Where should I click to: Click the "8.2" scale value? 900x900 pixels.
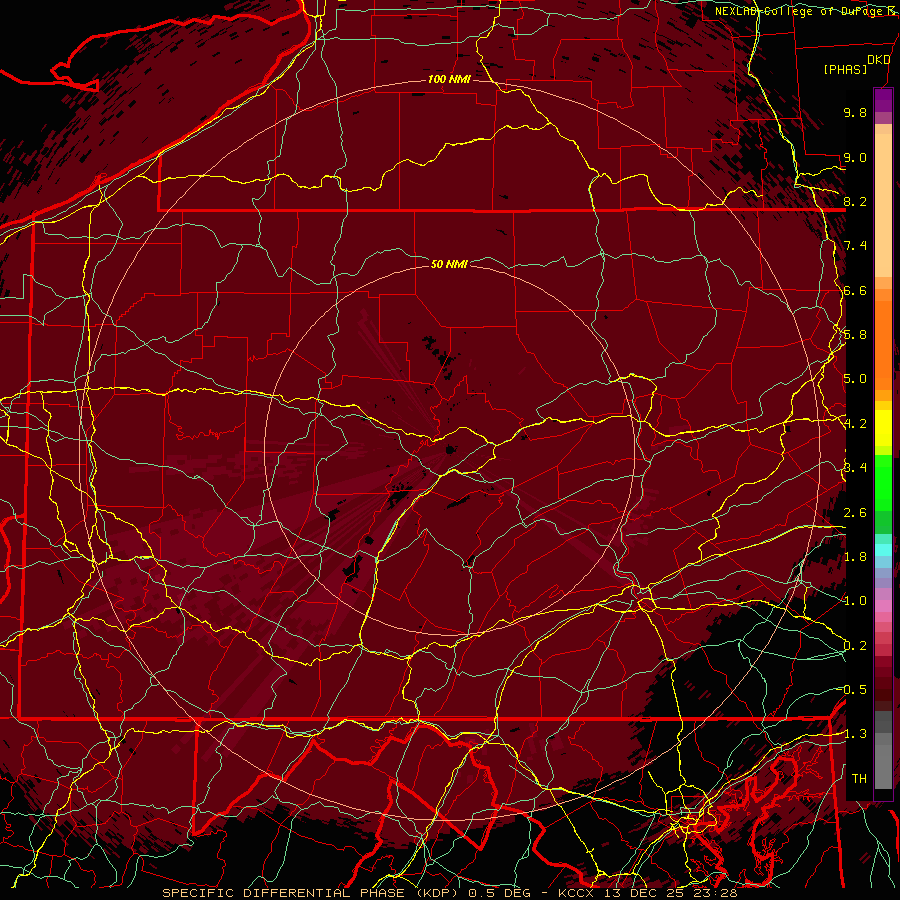tap(855, 201)
